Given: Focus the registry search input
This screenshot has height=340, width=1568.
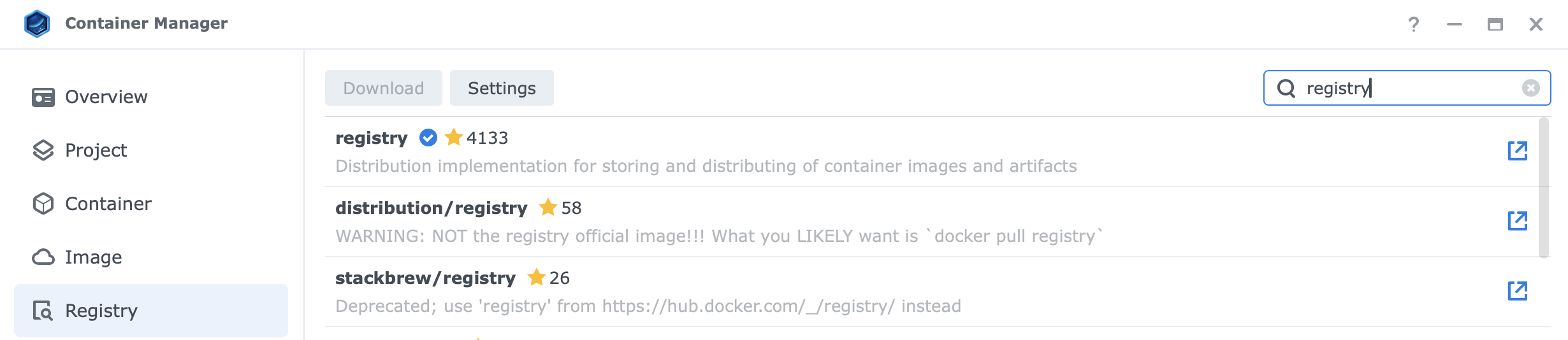Looking at the screenshot, I should tap(1407, 88).
